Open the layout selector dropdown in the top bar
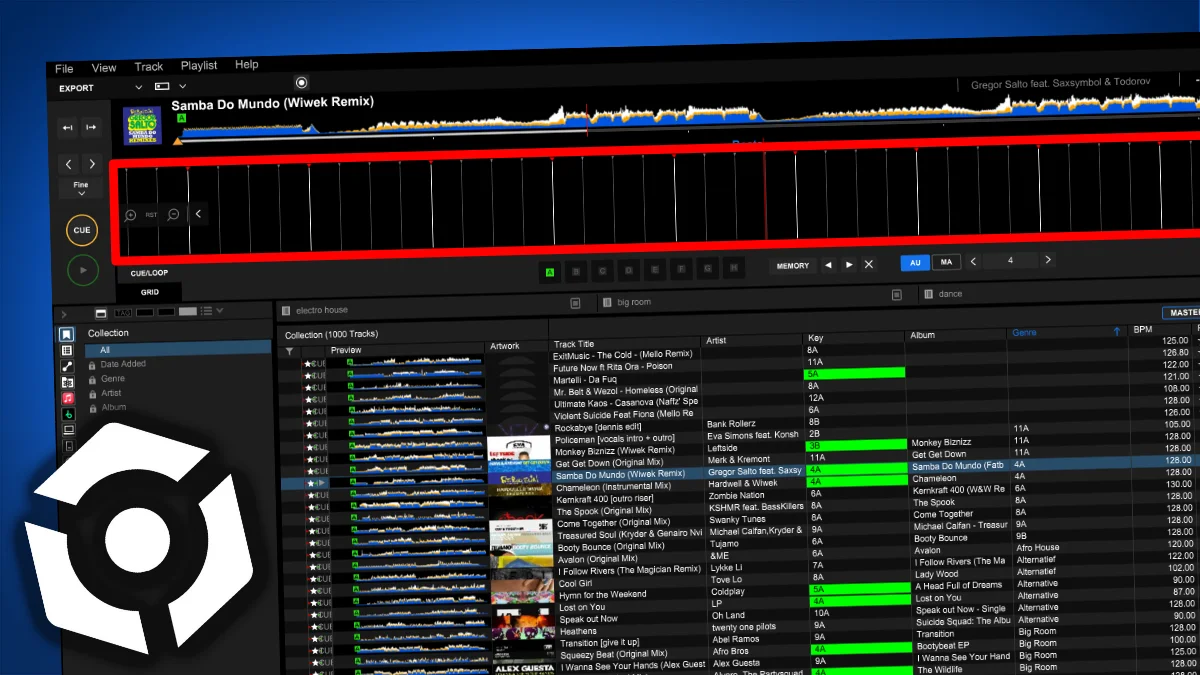 pyautogui.click(x=182, y=87)
